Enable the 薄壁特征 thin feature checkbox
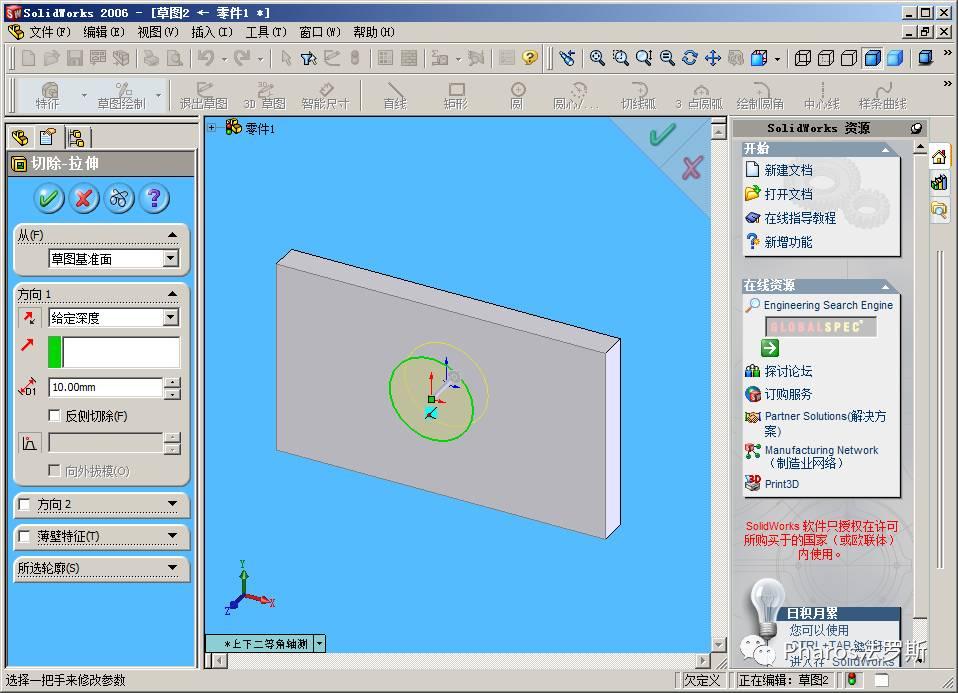 pos(24,536)
